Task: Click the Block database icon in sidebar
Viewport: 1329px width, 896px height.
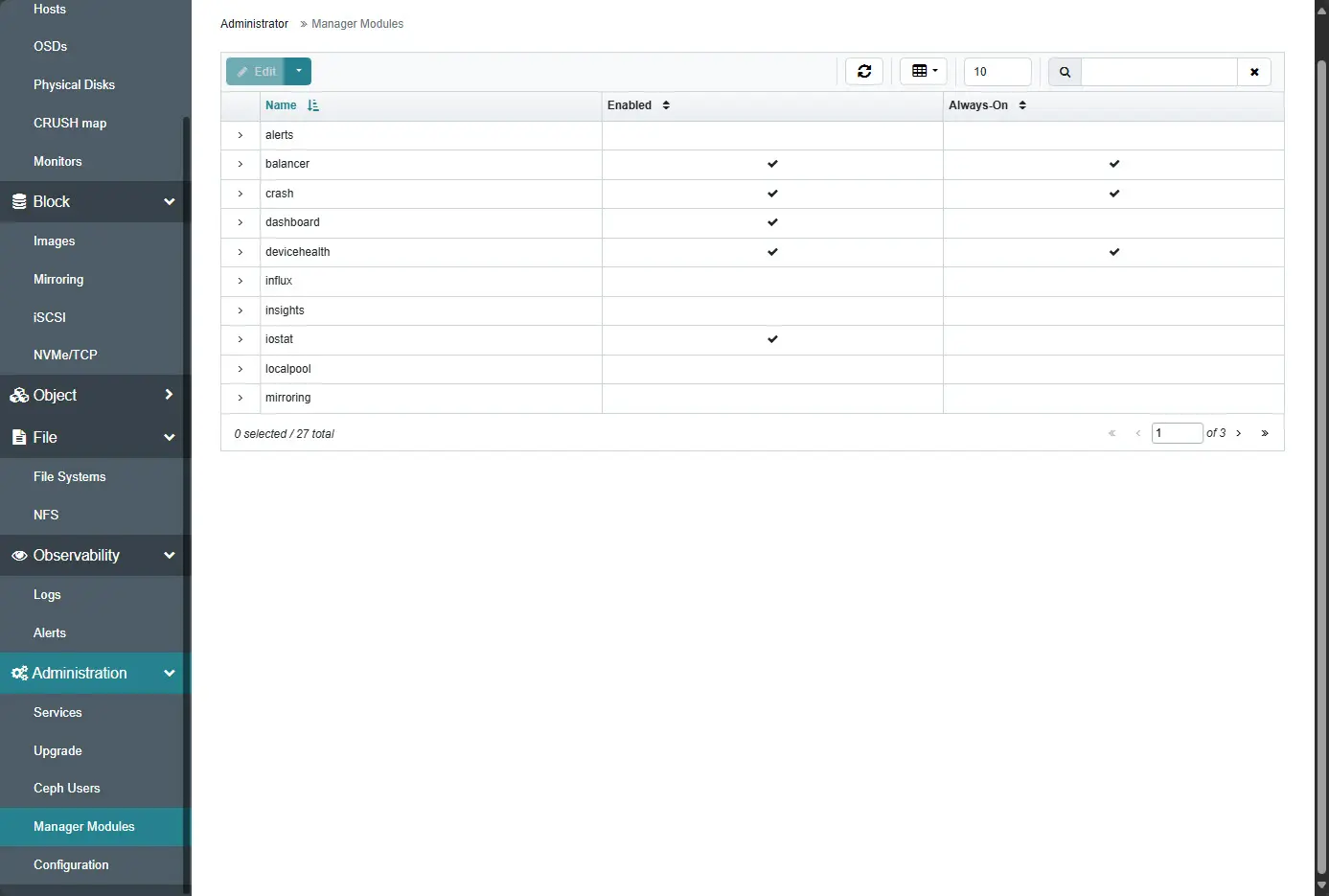Action: click(x=19, y=201)
